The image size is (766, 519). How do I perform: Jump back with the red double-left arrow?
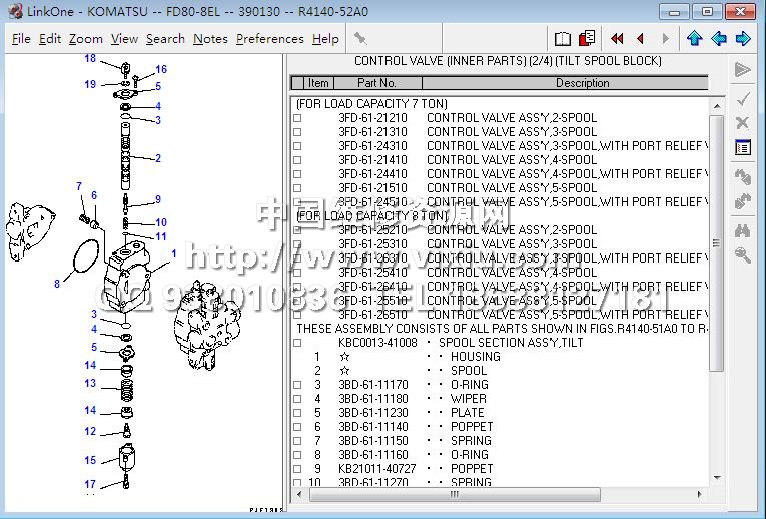617,39
